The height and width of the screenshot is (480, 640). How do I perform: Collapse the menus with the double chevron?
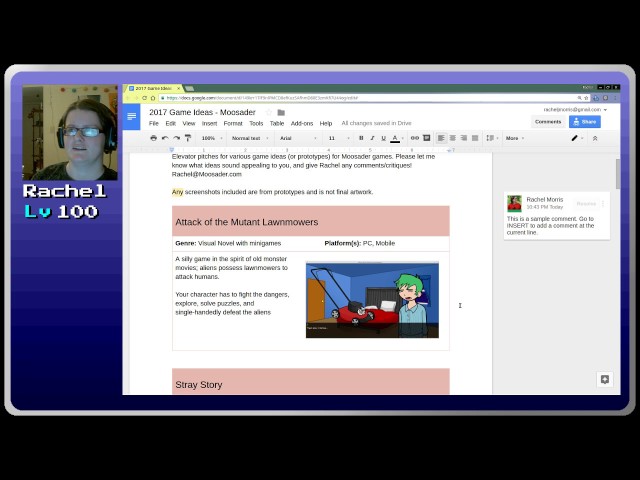(595, 138)
